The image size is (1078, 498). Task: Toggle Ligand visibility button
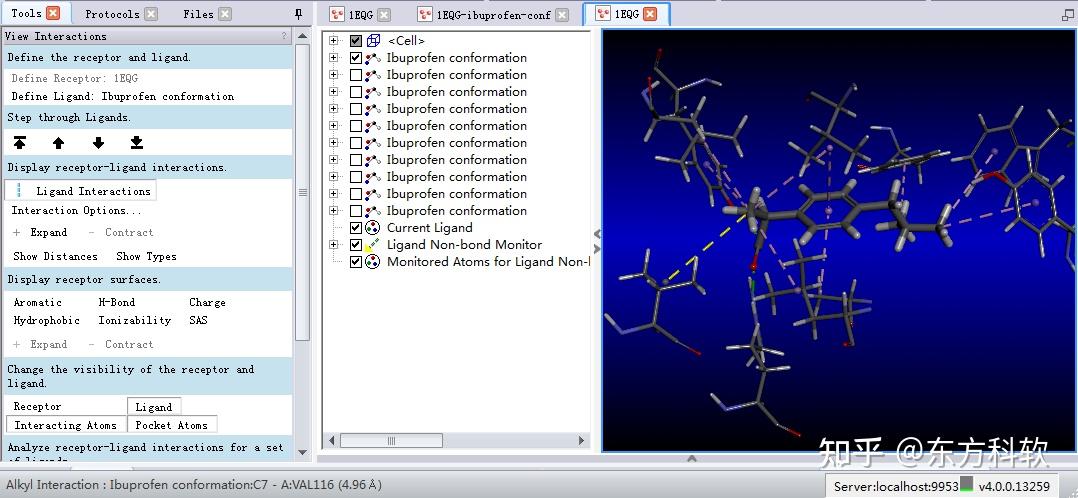[154, 407]
